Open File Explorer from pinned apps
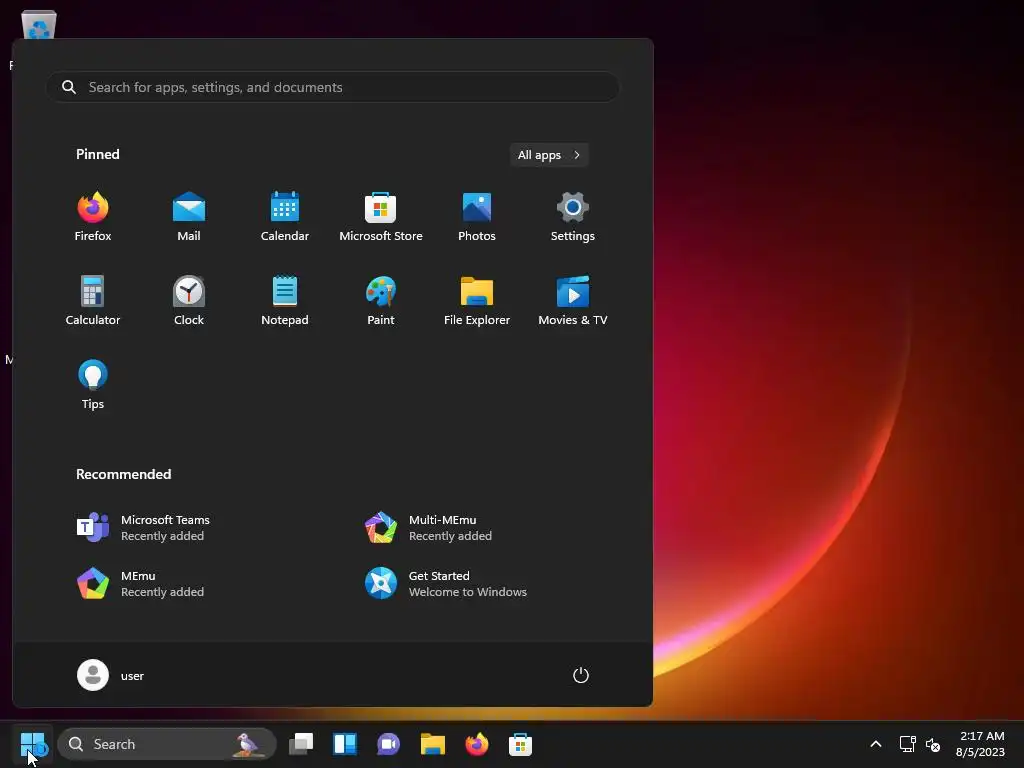The height and width of the screenshot is (768, 1024). point(477,301)
